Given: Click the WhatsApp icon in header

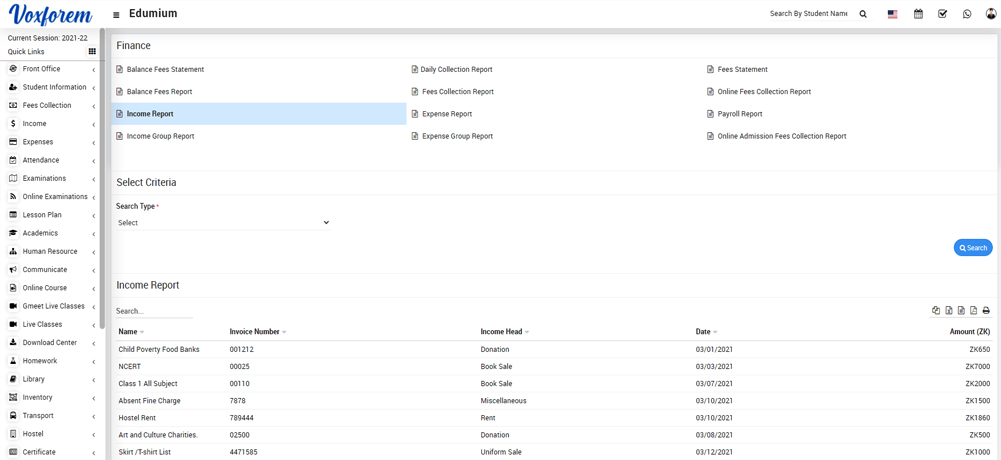Looking at the screenshot, I should click(x=967, y=14).
